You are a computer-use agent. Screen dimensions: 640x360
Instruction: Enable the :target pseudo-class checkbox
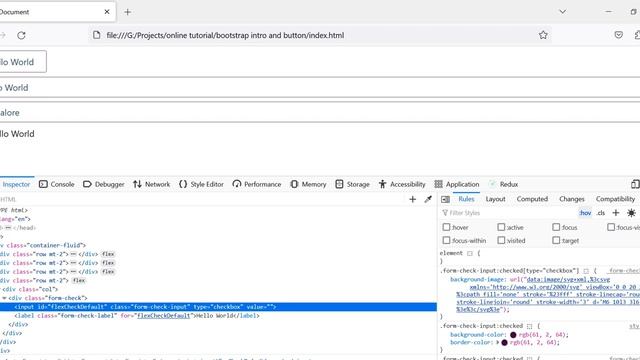click(556, 240)
